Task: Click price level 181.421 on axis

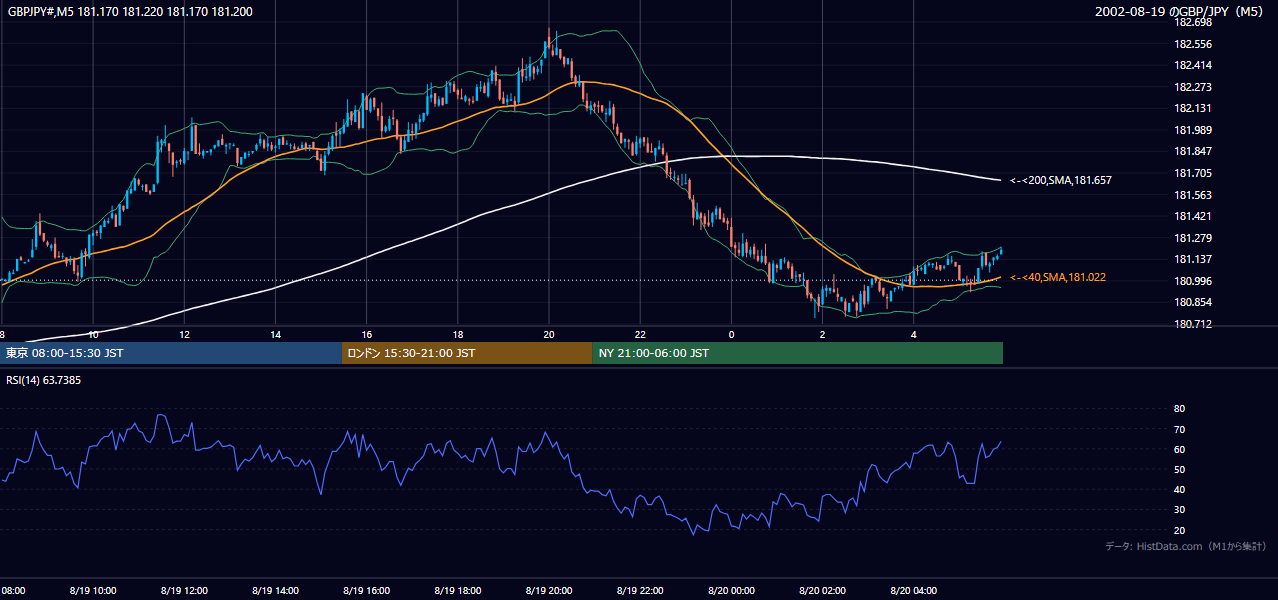Action: click(x=1193, y=216)
